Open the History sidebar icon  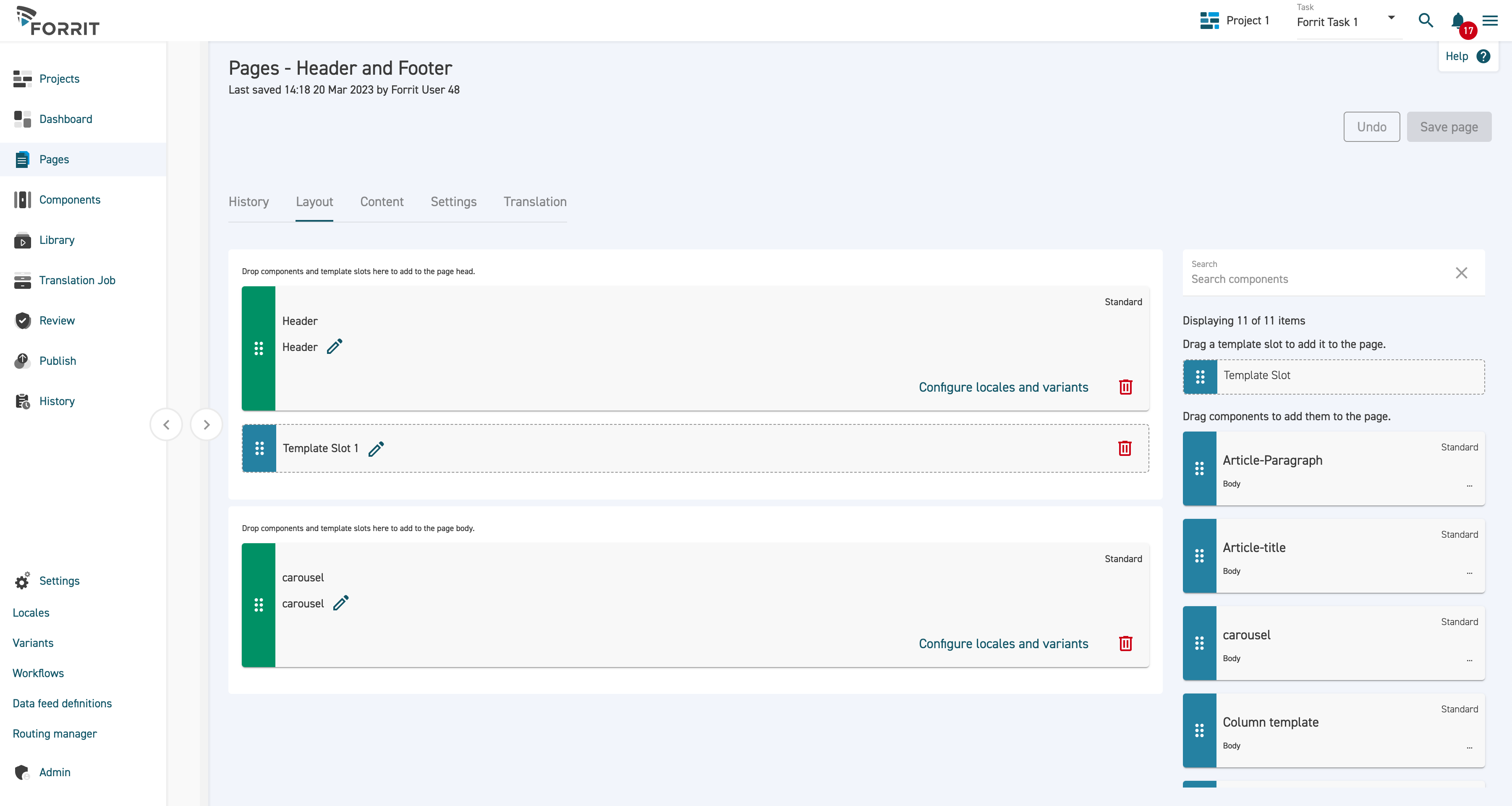click(x=22, y=402)
